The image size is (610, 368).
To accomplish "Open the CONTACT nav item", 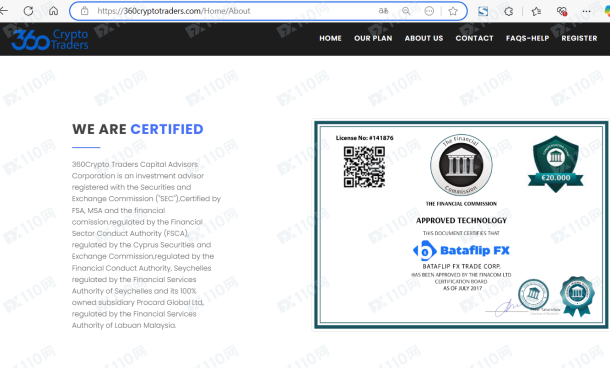I will (474, 38).
